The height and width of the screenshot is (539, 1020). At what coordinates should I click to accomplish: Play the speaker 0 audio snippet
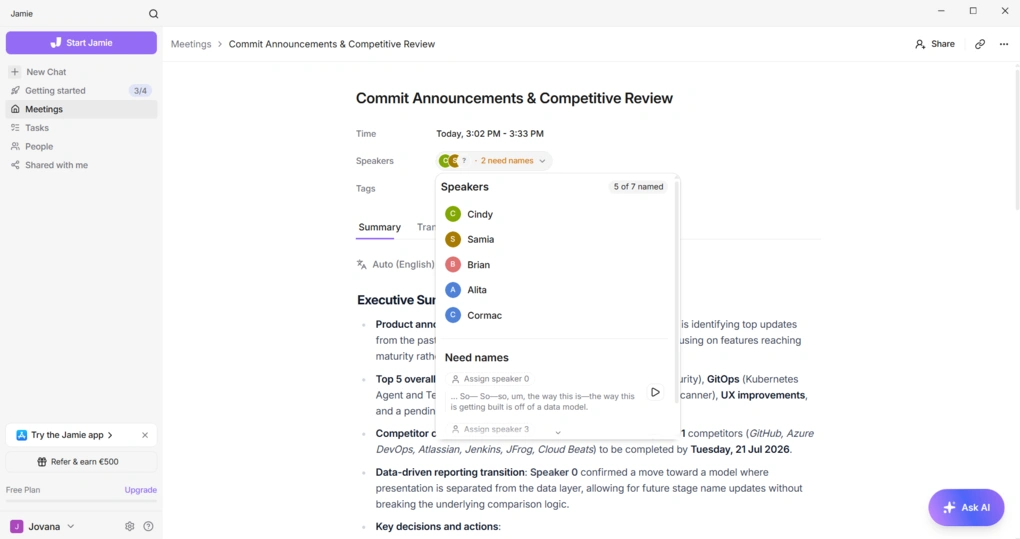(655, 392)
